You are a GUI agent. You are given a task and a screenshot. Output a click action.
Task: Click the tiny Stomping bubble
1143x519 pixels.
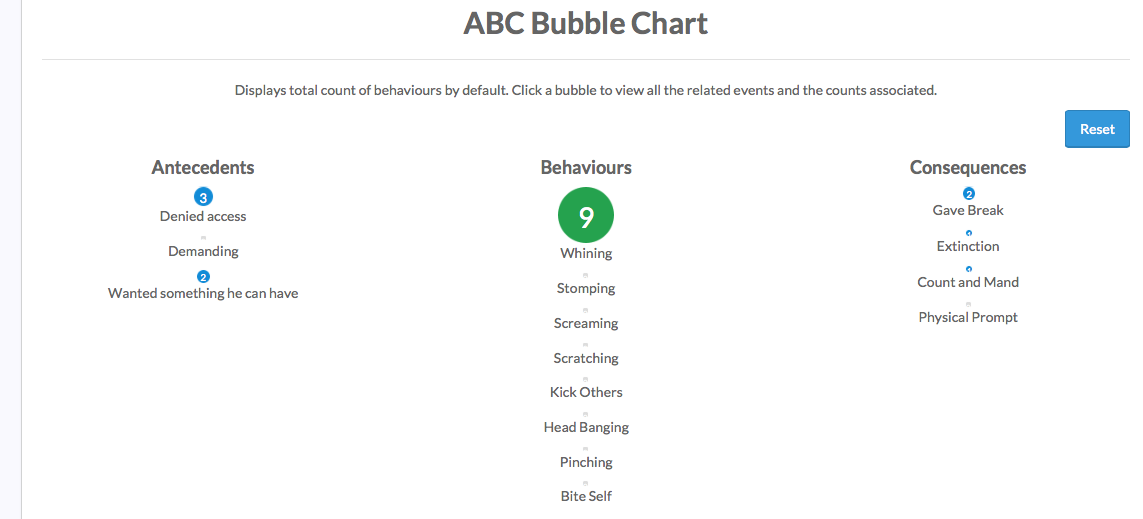point(586,275)
